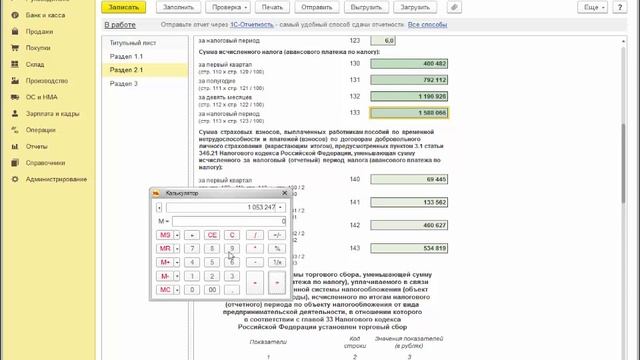The image size is (640, 360).
Task: Open the Производство factory icon
Action: point(15,81)
